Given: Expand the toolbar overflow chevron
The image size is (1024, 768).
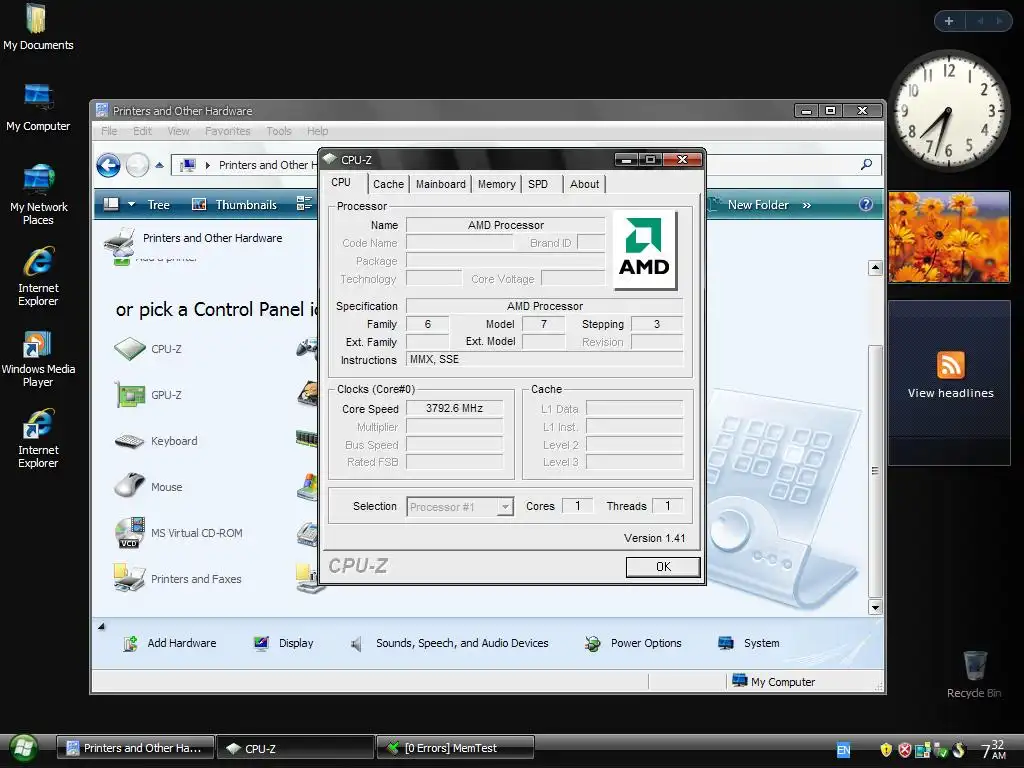Looking at the screenshot, I should point(807,206).
